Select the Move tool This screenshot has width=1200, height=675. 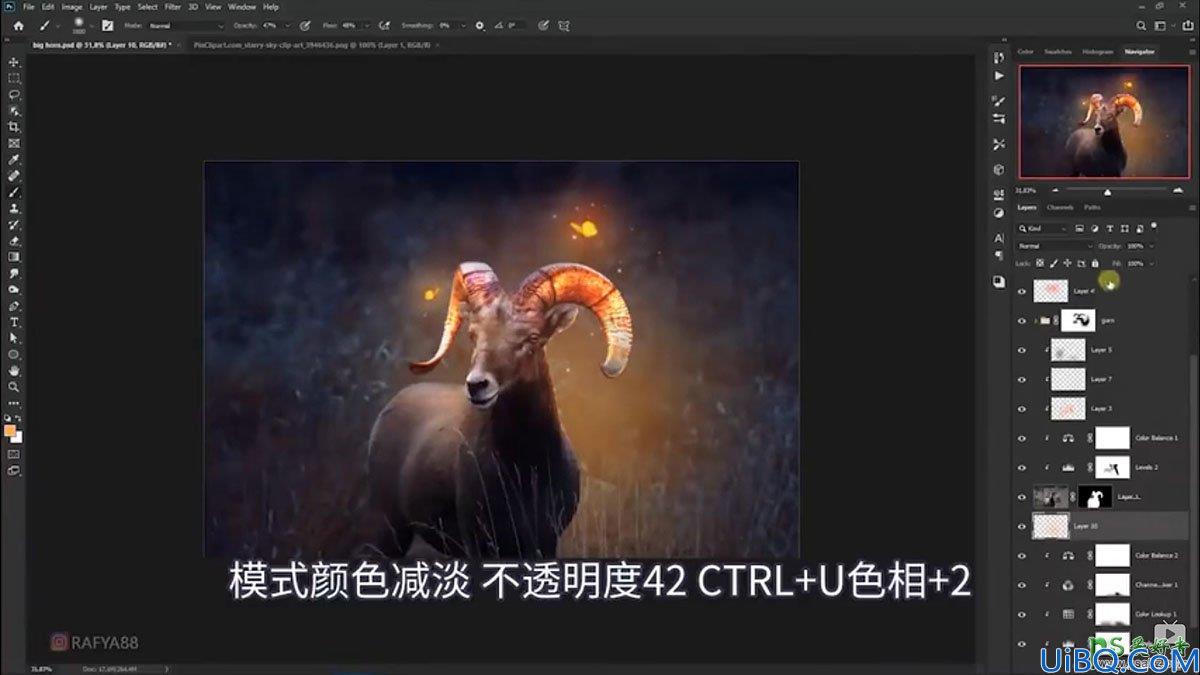click(14, 62)
